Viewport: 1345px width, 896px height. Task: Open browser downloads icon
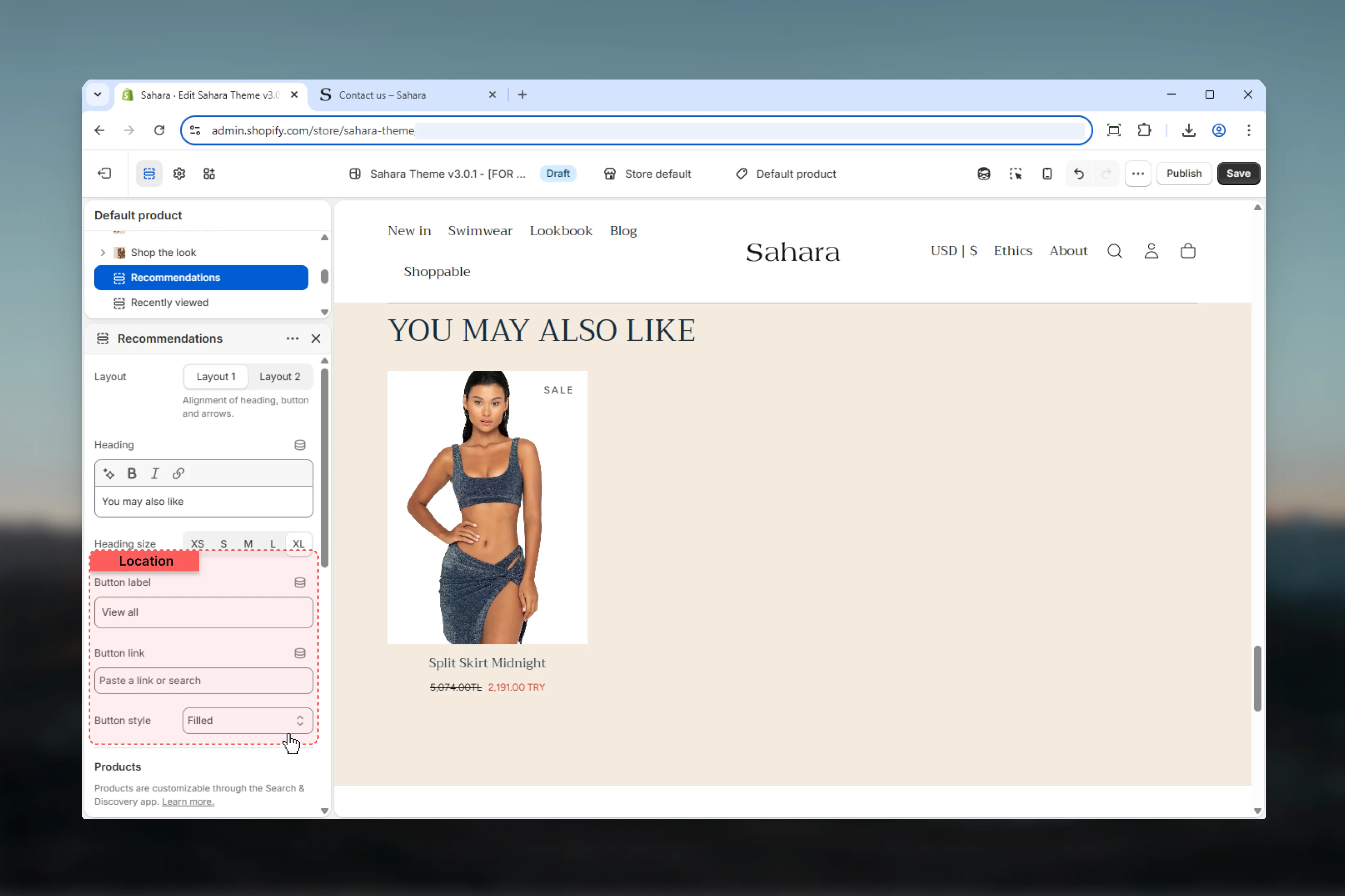(1188, 130)
